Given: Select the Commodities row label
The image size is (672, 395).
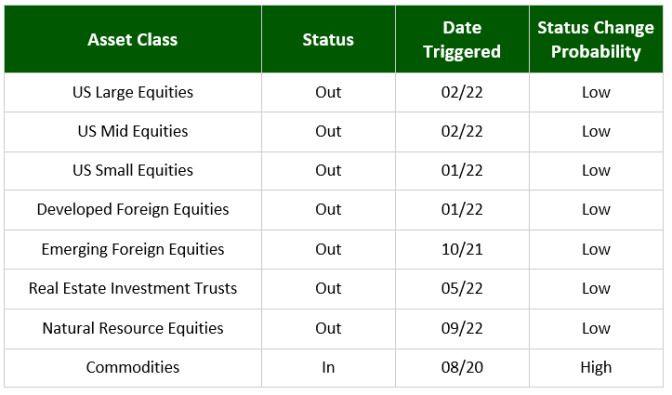Looking at the screenshot, I should pos(132,368).
